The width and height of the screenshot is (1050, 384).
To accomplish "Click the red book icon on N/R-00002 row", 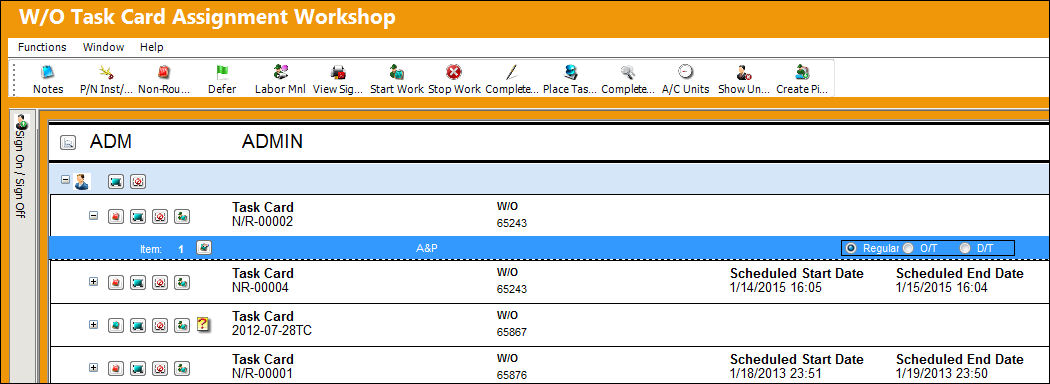I will 116,216.
